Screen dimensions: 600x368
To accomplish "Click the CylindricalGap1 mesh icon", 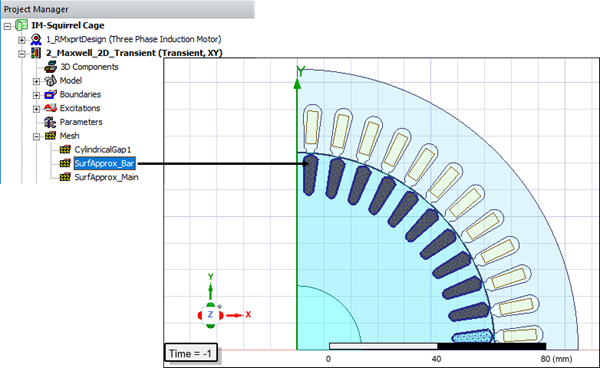I will (x=65, y=150).
